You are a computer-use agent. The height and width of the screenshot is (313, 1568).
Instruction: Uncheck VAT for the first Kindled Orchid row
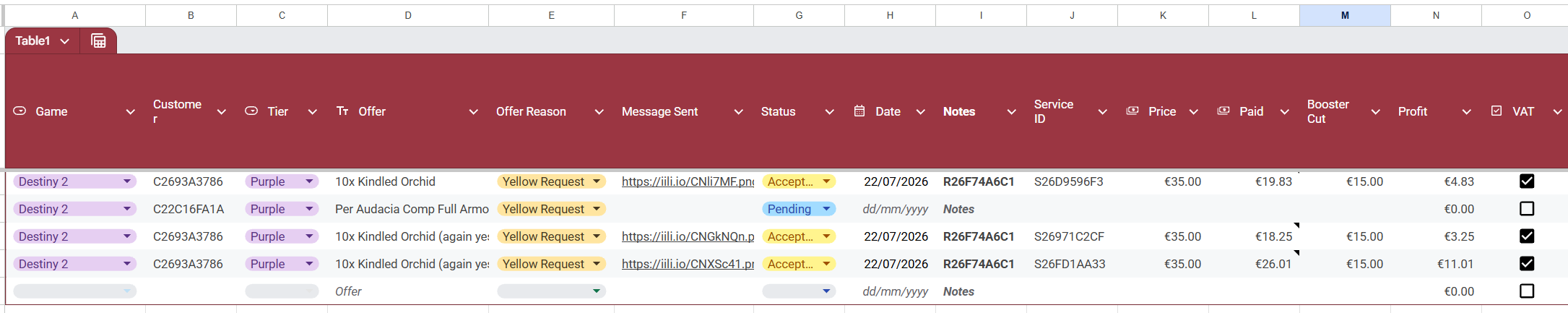(1527, 181)
